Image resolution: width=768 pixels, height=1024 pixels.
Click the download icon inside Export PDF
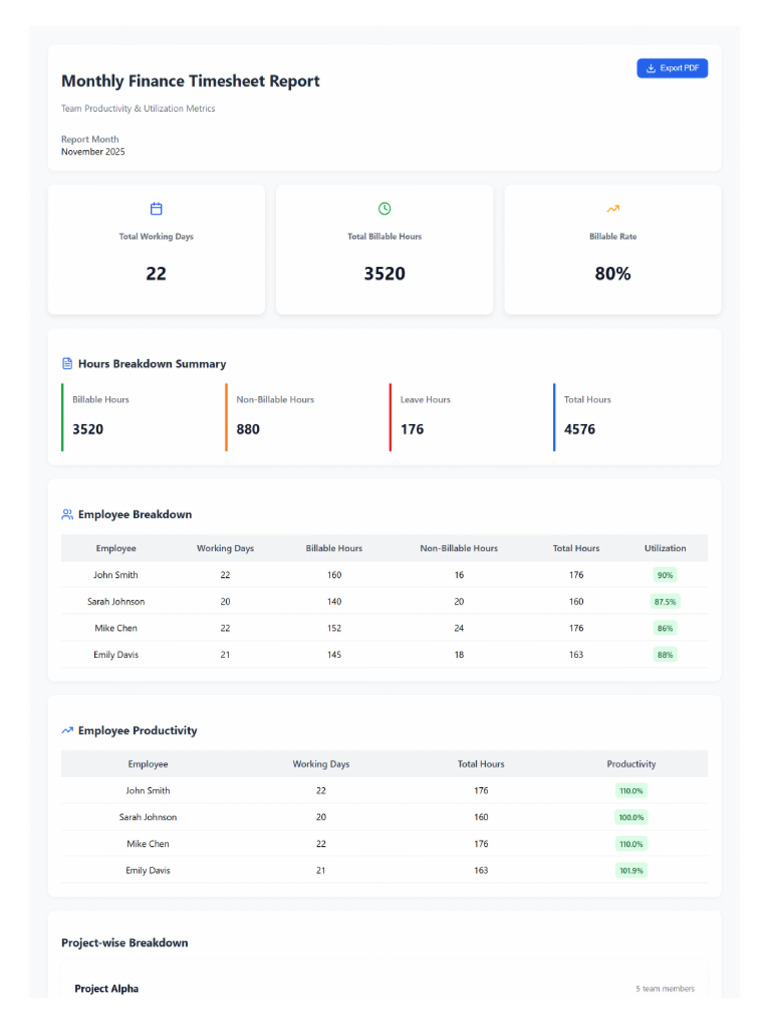[x=651, y=68]
